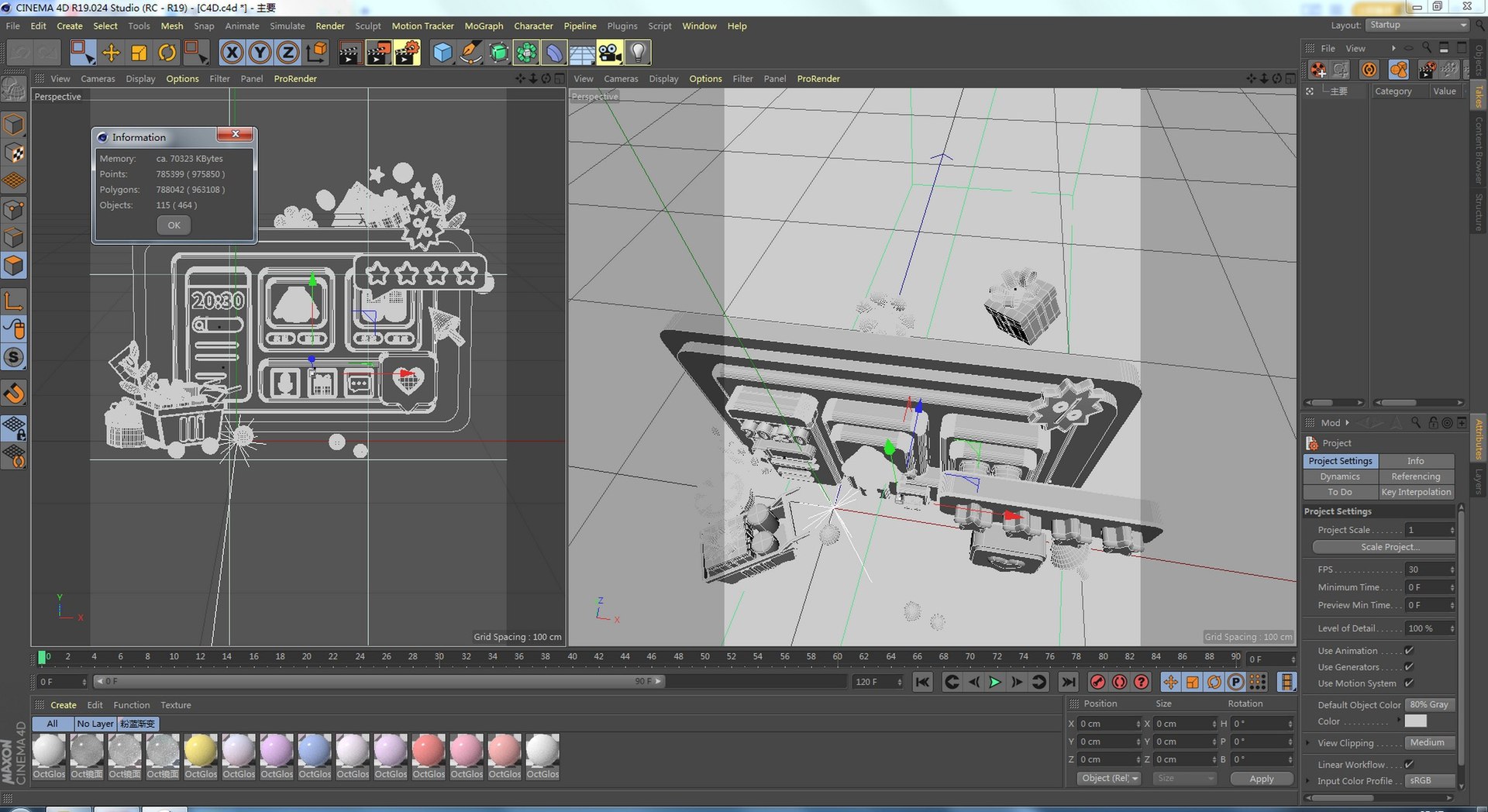1488x812 pixels.
Task: Click the Render to Picture Viewer icon
Action: (x=377, y=53)
